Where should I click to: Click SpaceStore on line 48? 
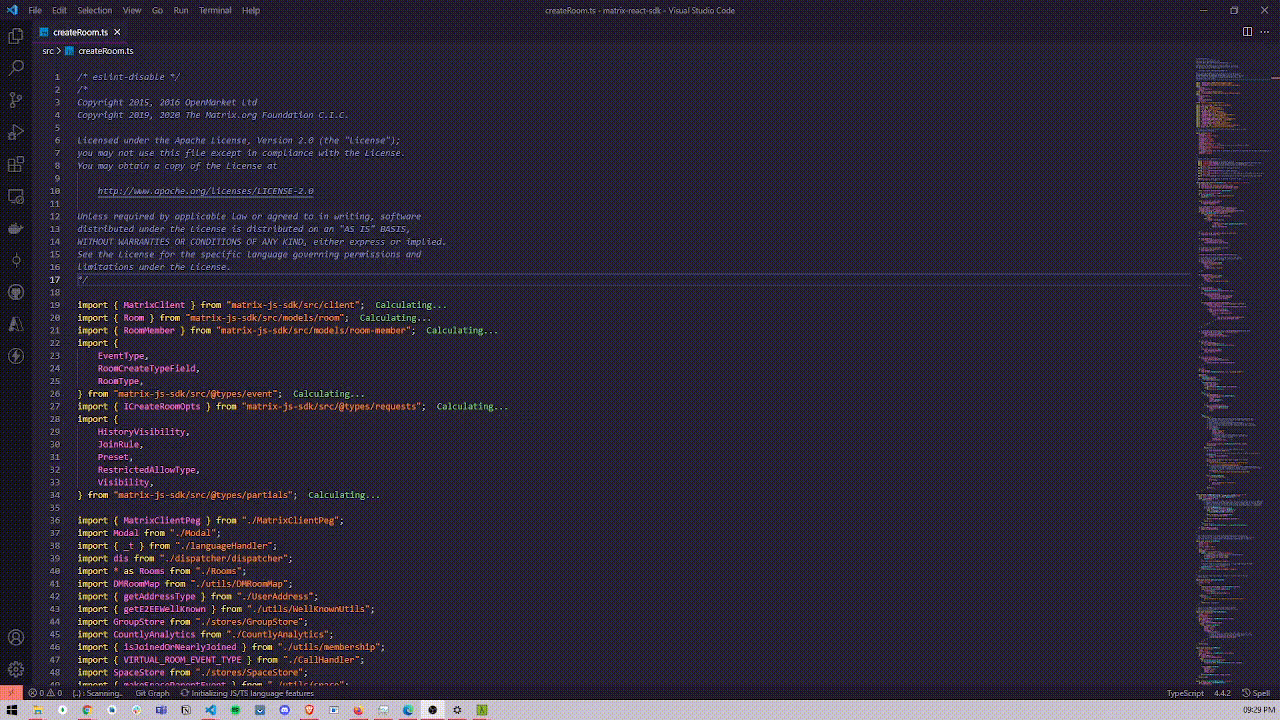point(138,673)
